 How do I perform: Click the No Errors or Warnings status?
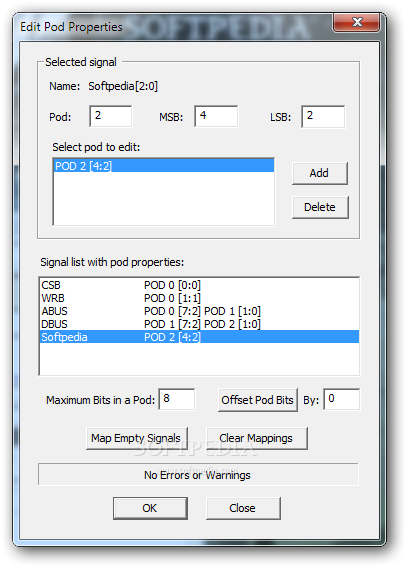(198, 475)
